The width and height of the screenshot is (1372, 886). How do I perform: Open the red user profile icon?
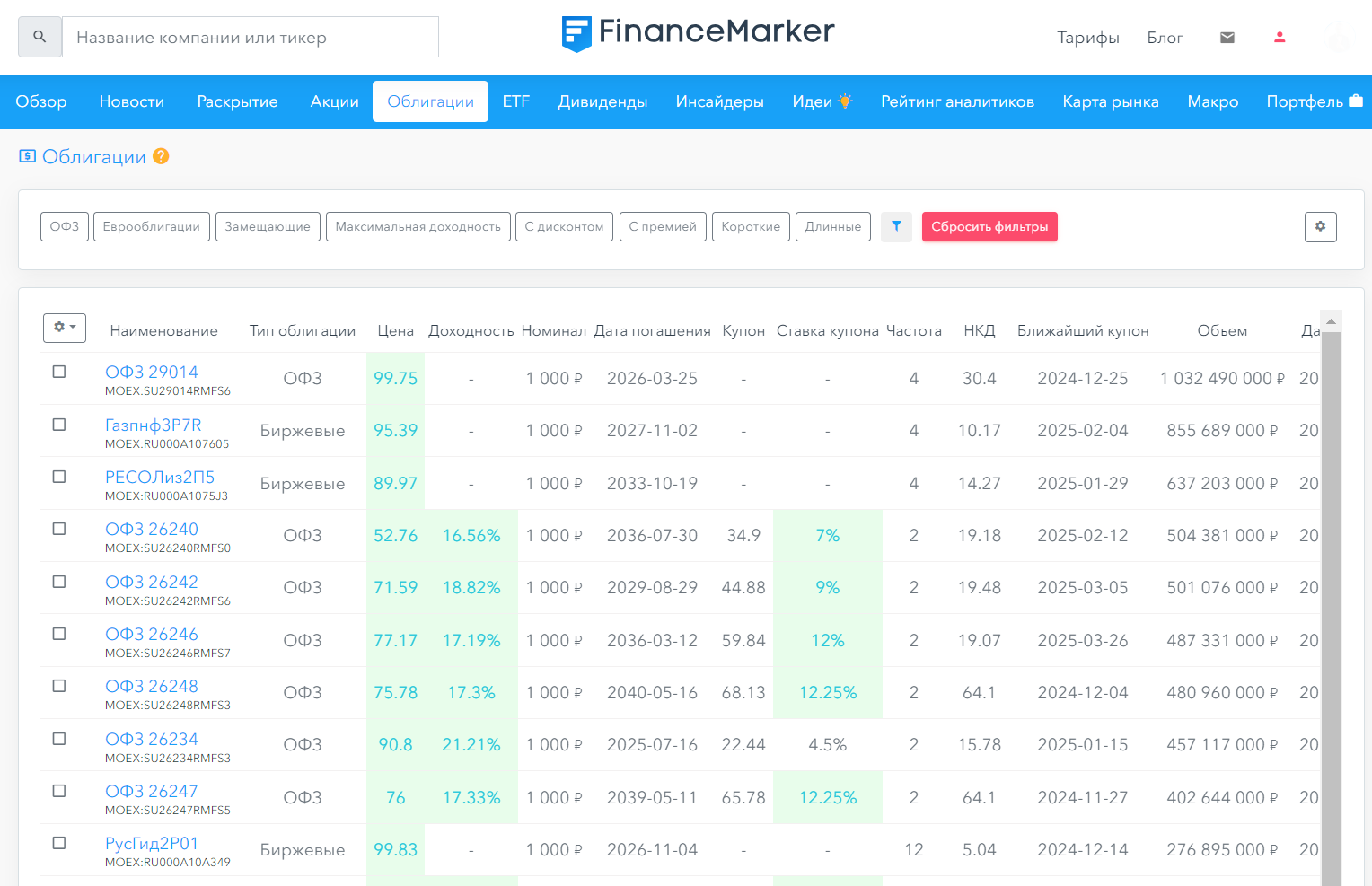coord(1280,38)
